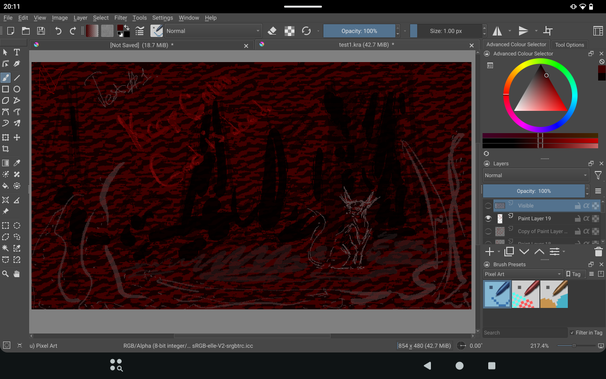
Task: Add a new layer with plus button
Action: click(x=489, y=252)
